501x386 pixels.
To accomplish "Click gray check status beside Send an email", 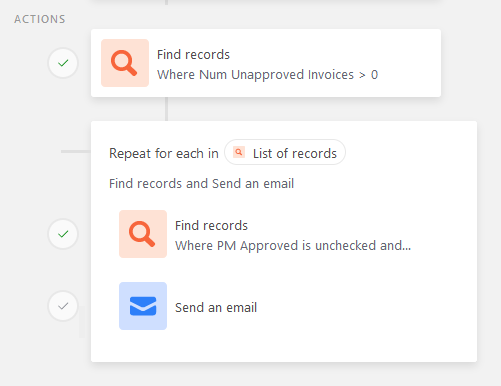I will [63, 306].
